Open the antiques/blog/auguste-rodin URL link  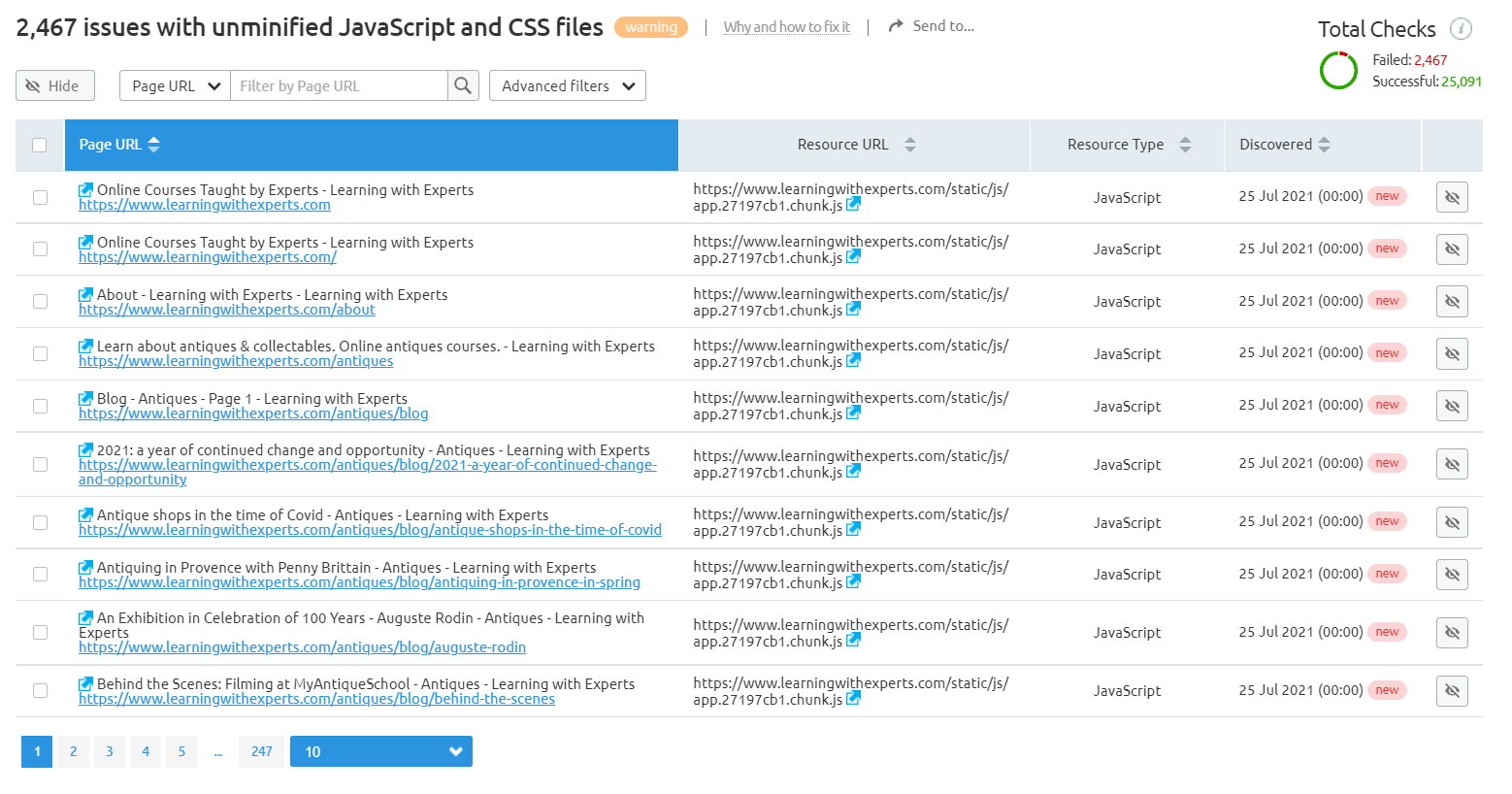click(x=303, y=647)
